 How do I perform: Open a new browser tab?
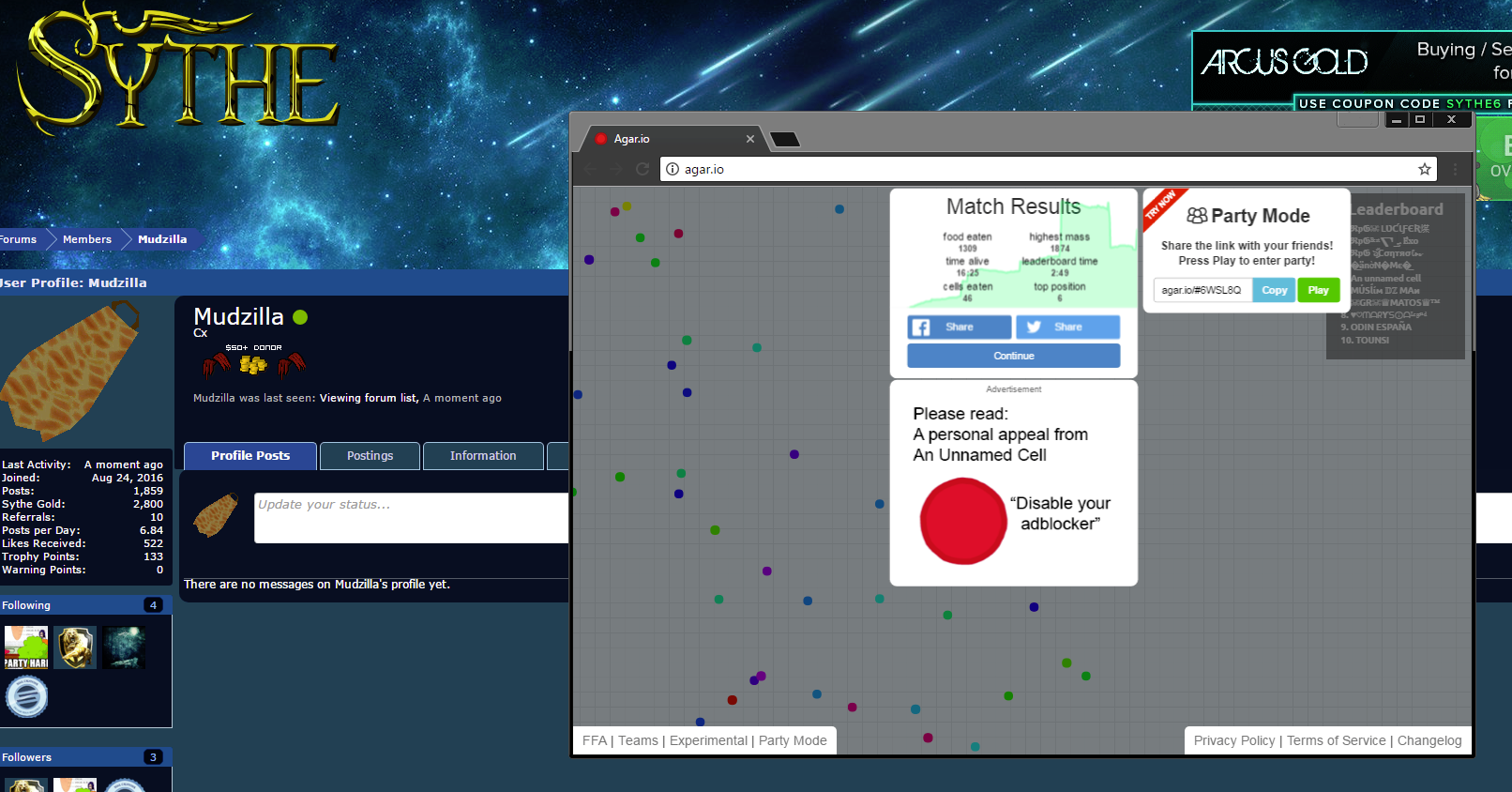[785, 140]
